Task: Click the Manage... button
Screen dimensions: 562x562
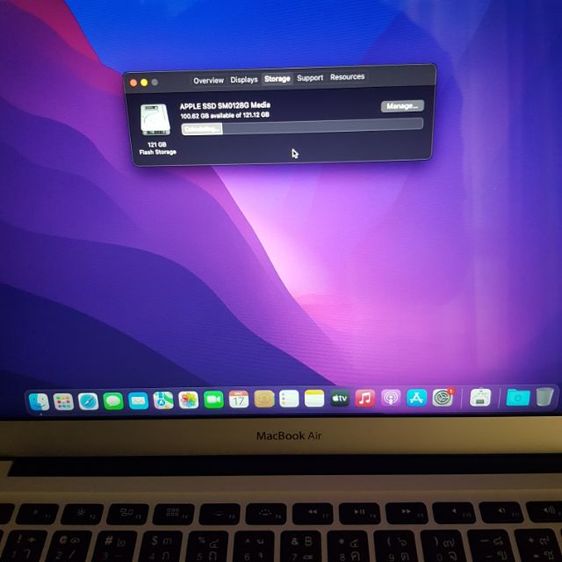Action: coord(402,106)
